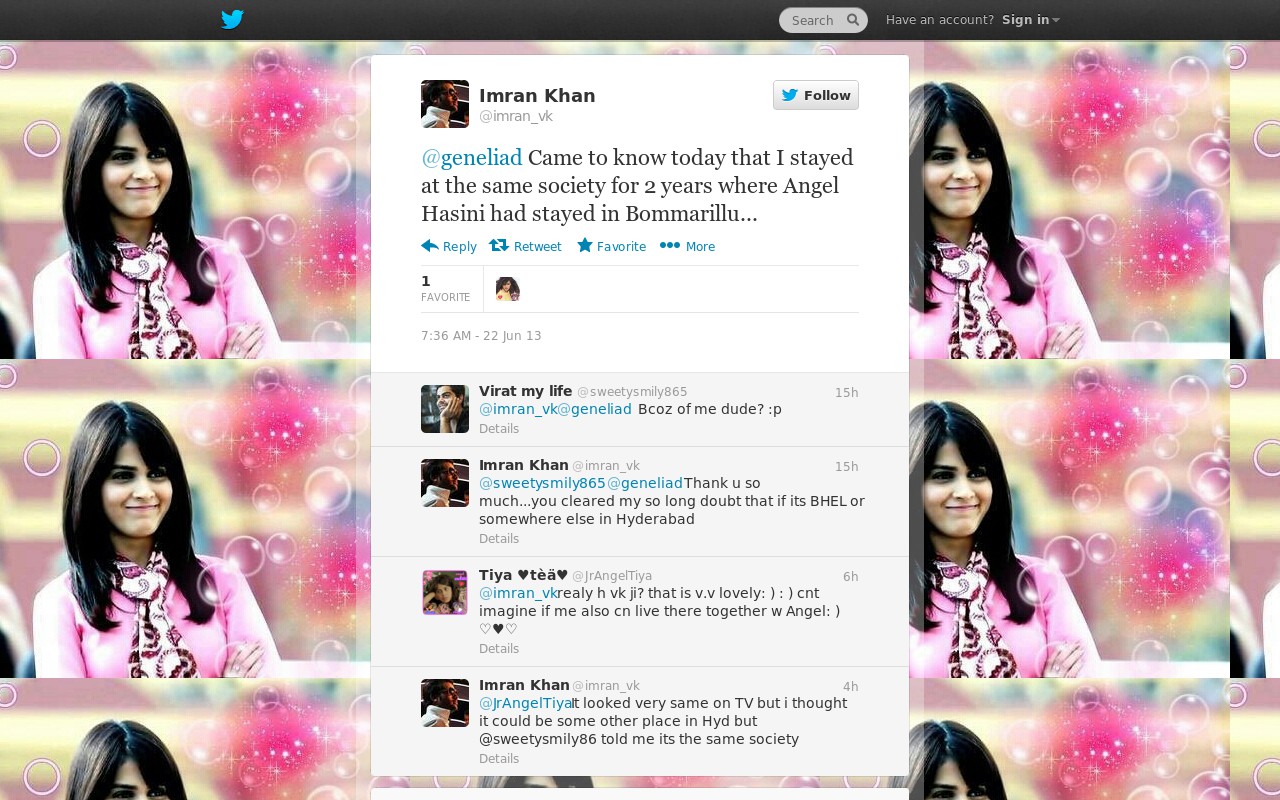Open @imran_vk mention in Tiya's reply

(x=518, y=593)
